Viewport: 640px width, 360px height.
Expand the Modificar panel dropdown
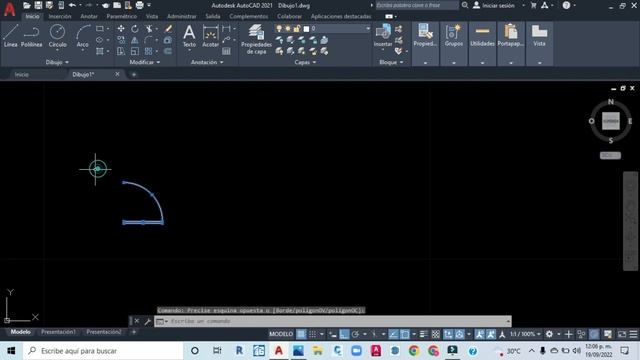[x=145, y=62]
